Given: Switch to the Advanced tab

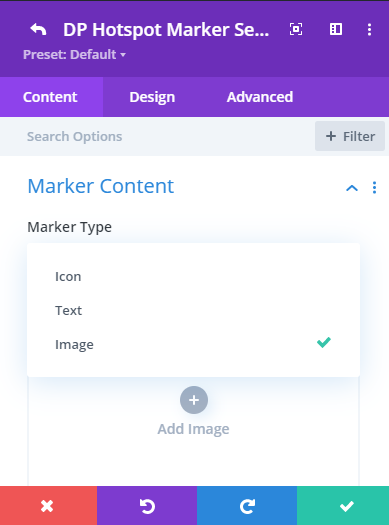Looking at the screenshot, I should point(260,97).
